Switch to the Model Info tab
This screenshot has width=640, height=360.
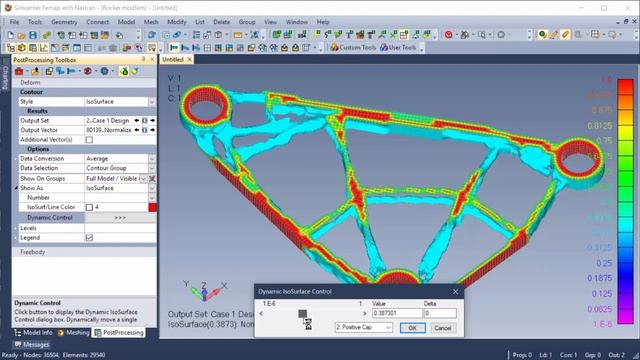click(x=33, y=333)
